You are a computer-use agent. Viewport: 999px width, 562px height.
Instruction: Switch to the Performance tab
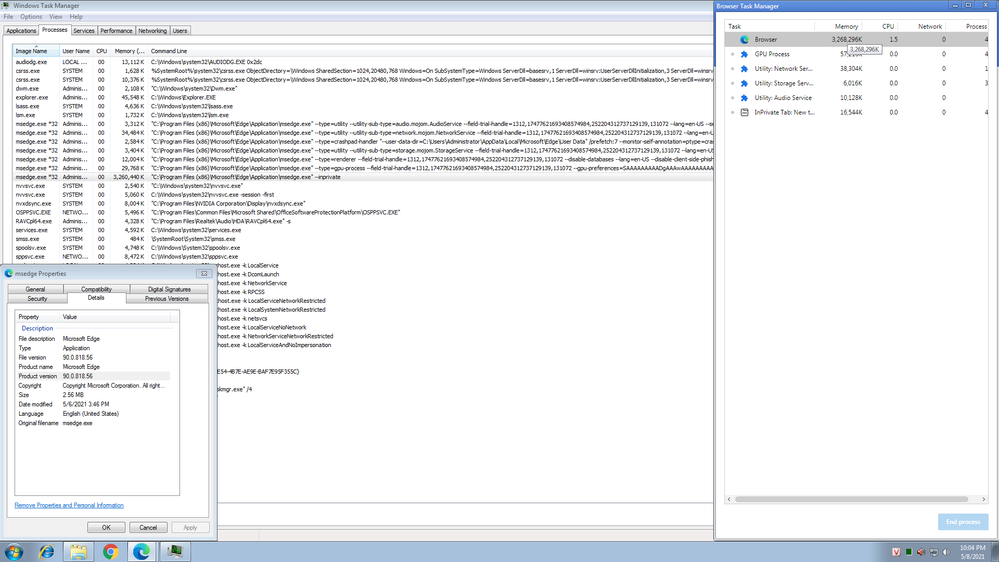(116, 31)
